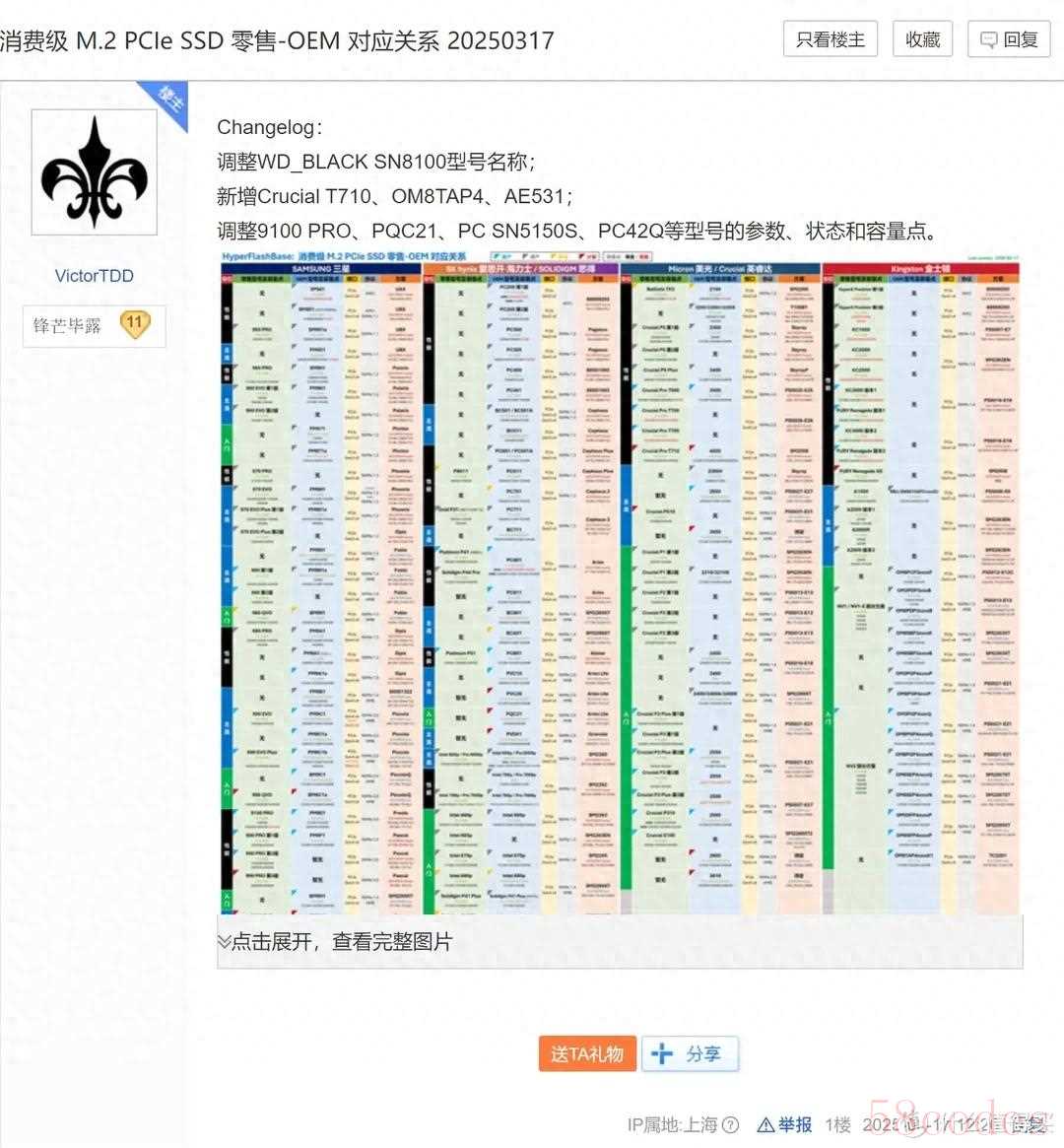1064x1148 pixels.
Task: Click the Changelog: heading text
Action: tap(269, 127)
